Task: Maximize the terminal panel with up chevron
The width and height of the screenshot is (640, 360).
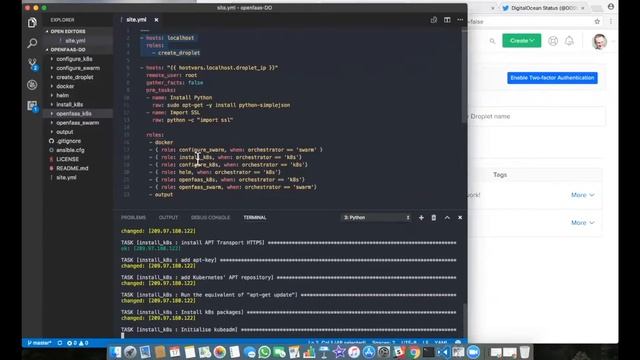Action: pos(447,218)
